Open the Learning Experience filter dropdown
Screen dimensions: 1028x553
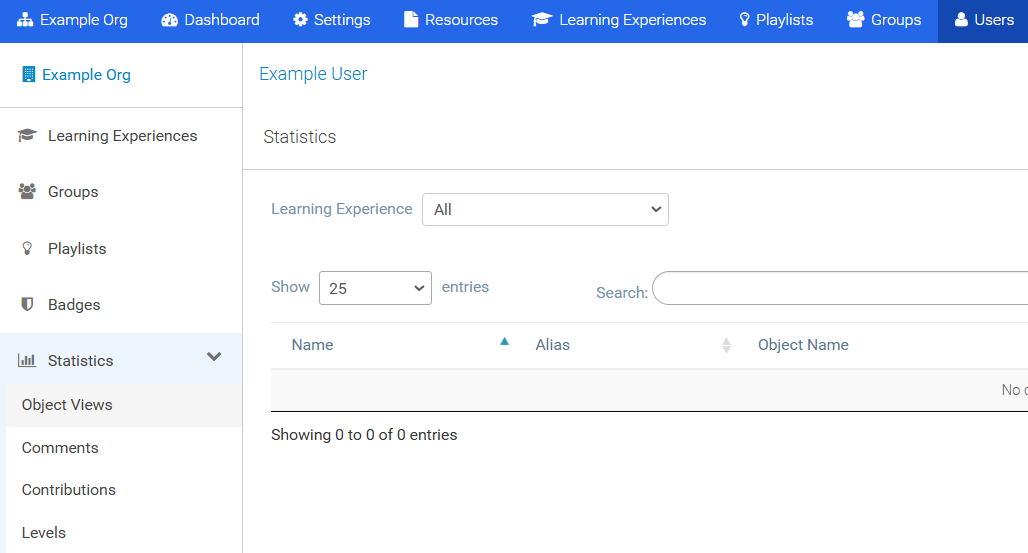[545, 210]
